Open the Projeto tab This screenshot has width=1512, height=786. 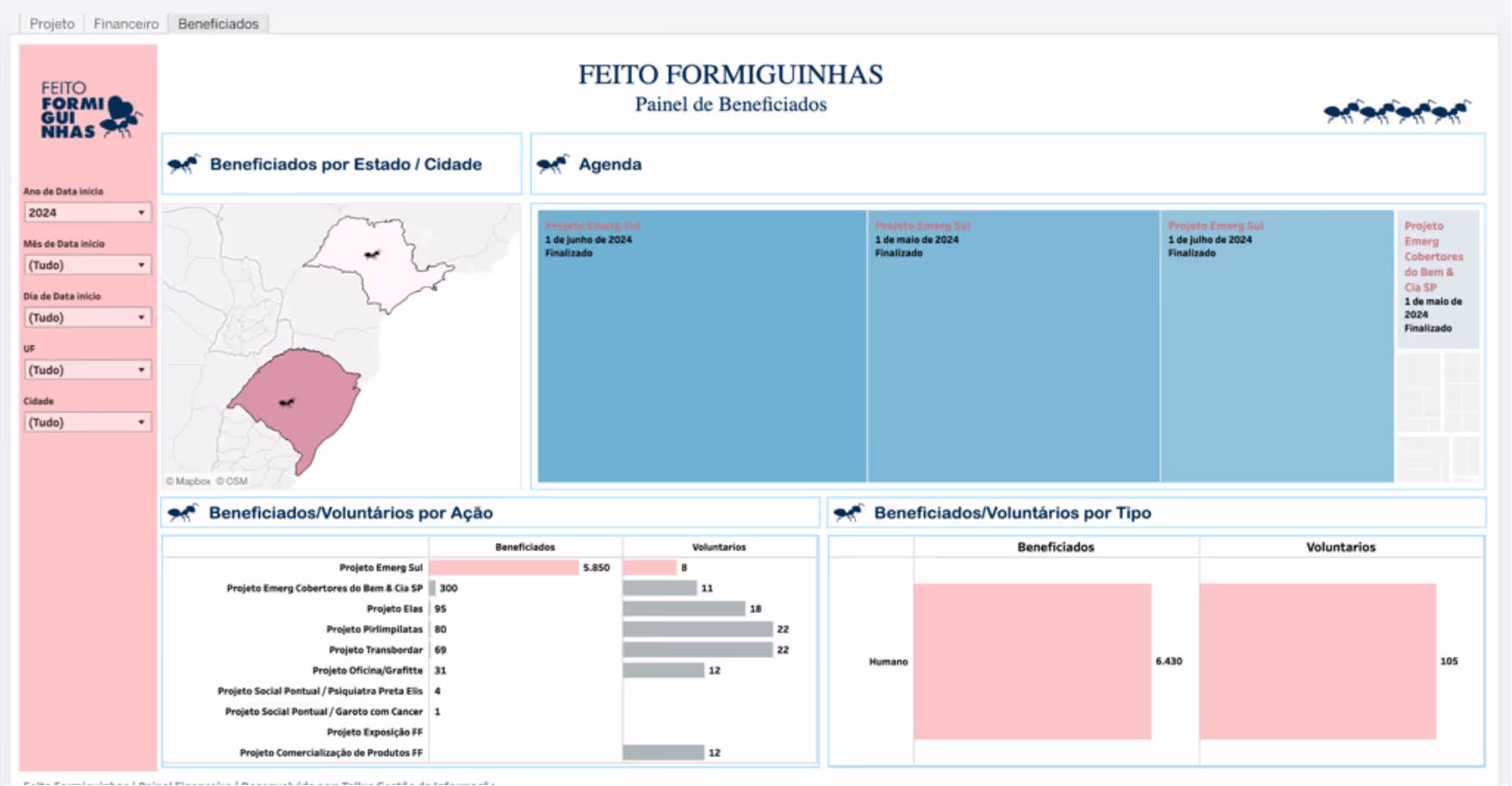(x=52, y=23)
